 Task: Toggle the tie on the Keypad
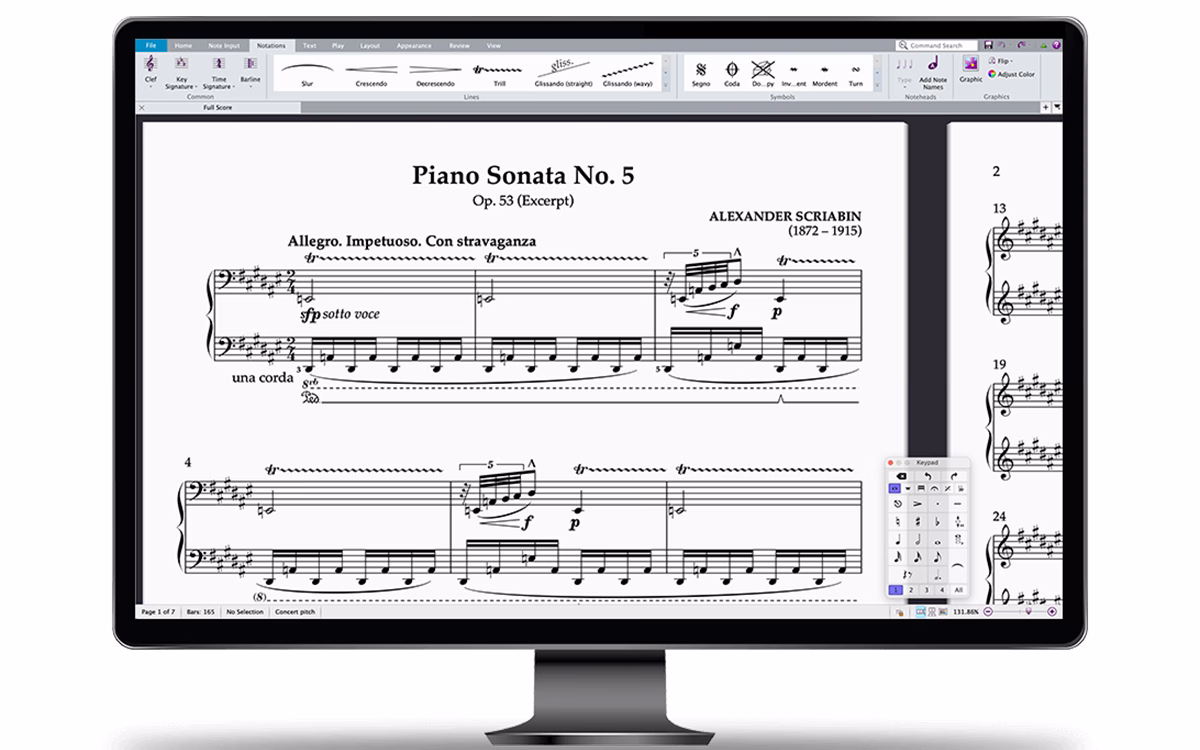pyautogui.click(x=958, y=566)
